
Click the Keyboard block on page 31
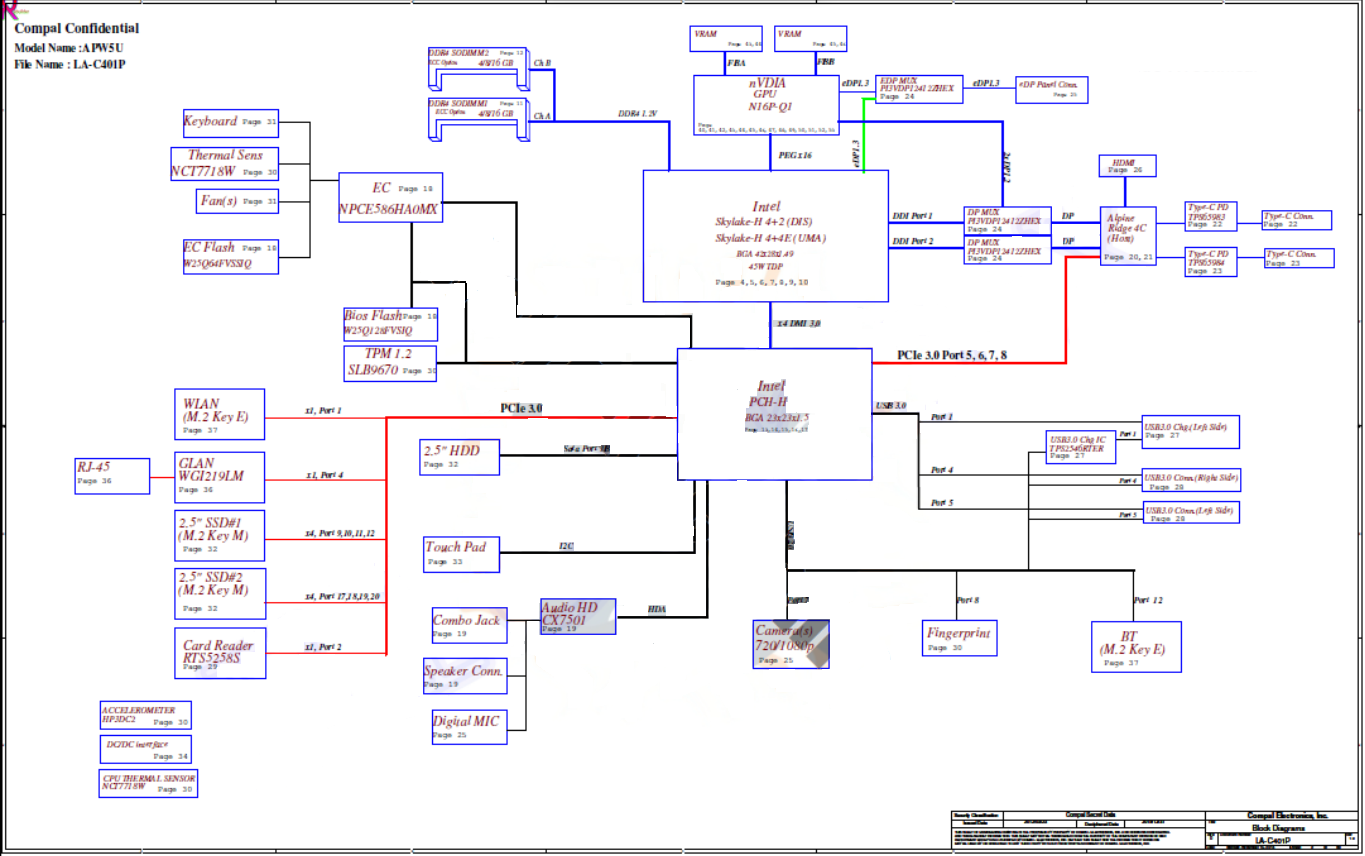(231, 122)
